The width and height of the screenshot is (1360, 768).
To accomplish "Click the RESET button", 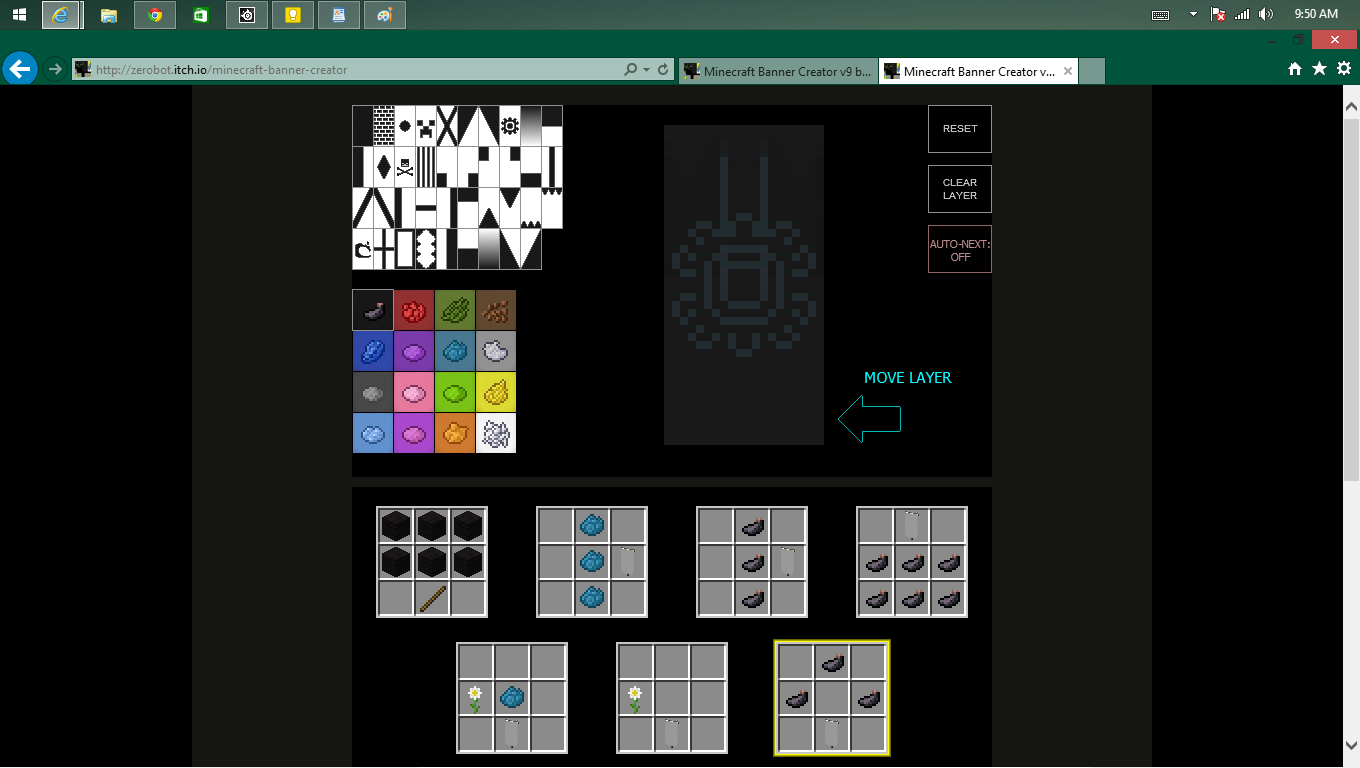I will click(960, 129).
